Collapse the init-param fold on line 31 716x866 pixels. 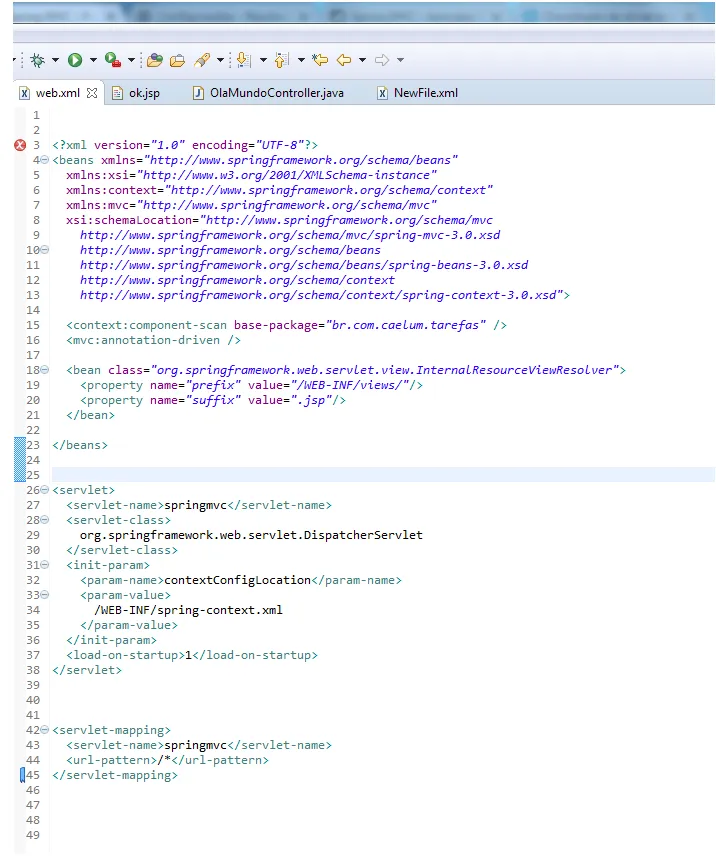[45, 565]
